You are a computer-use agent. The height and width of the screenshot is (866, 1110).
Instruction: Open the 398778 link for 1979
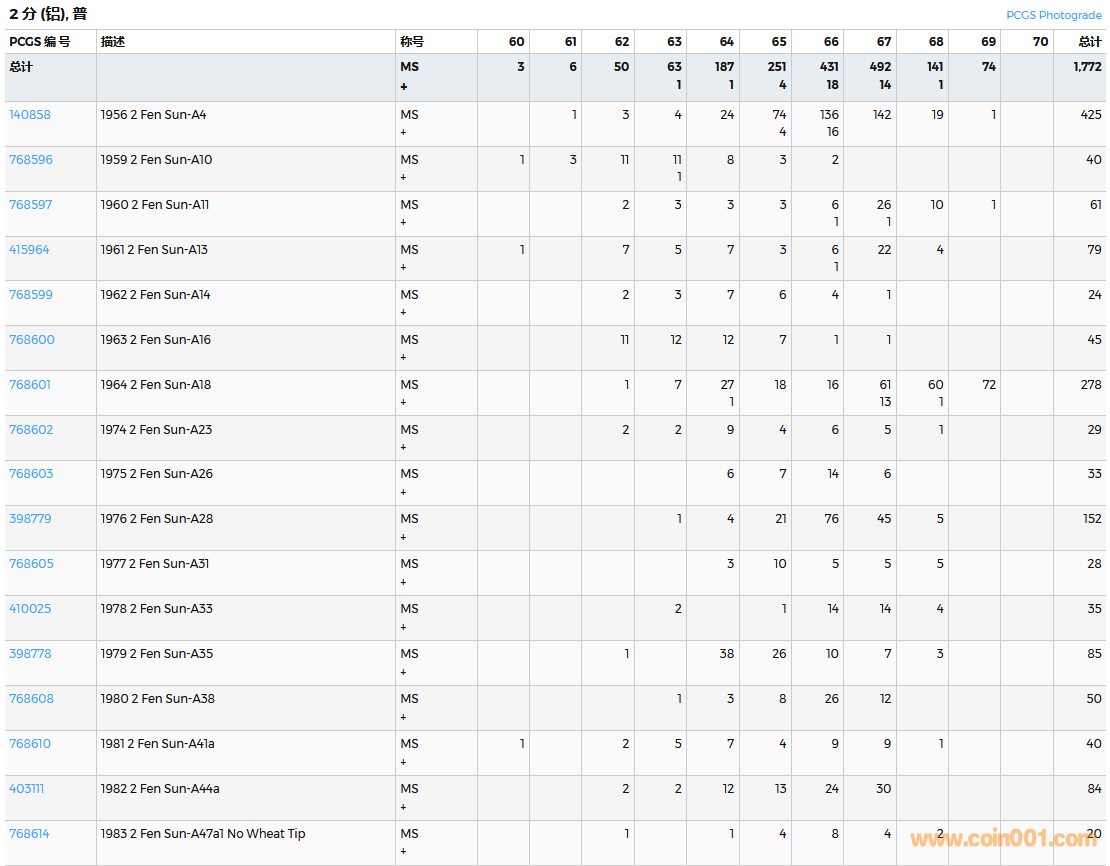(30, 654)
